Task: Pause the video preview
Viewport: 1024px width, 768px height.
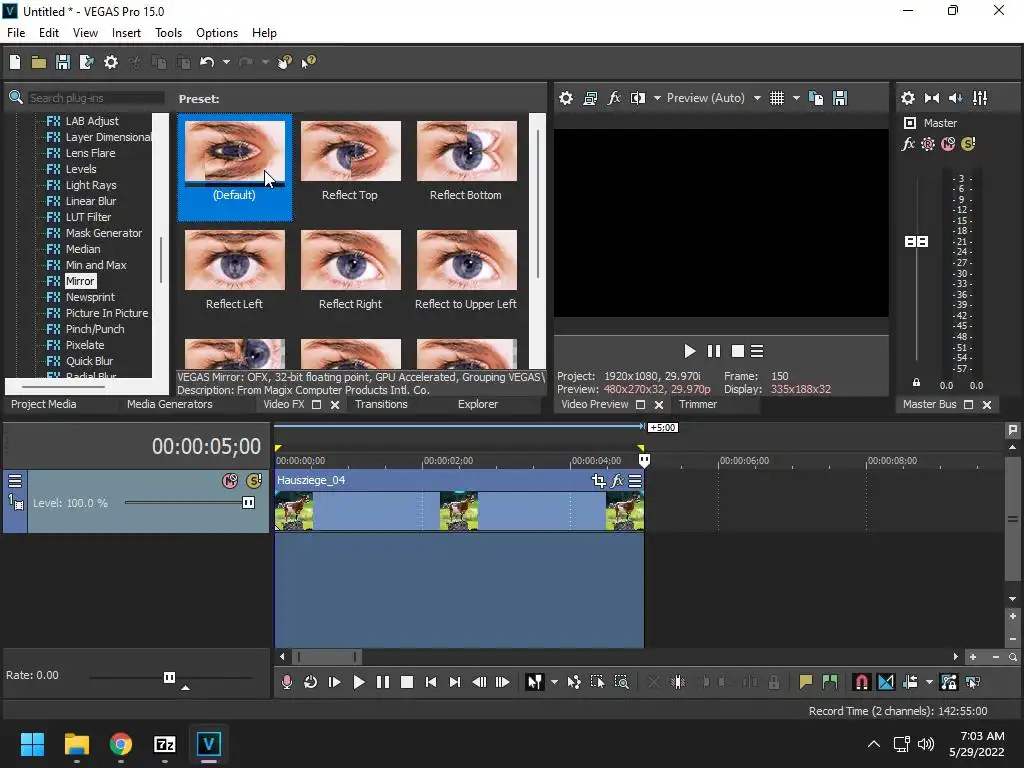Action: pos(714,351)
